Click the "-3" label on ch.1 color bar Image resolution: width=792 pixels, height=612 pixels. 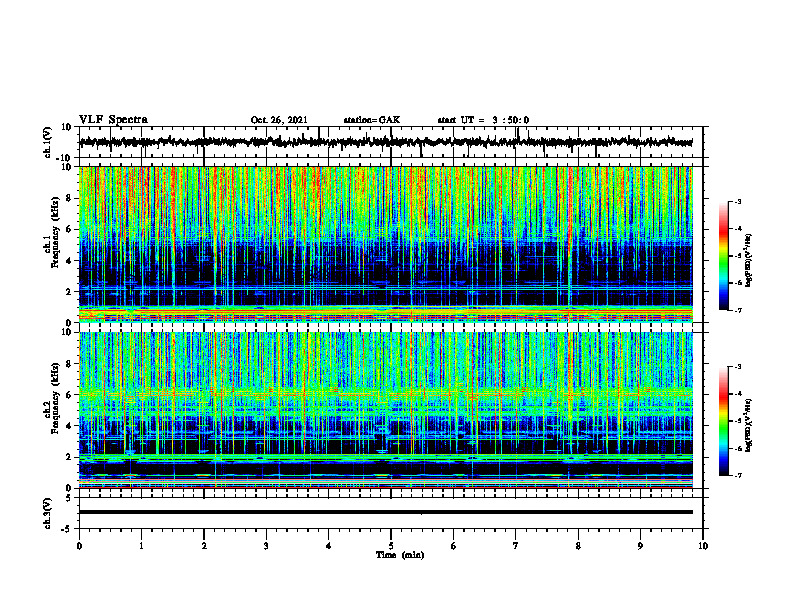pyautogui.click(x=737, y=201)
